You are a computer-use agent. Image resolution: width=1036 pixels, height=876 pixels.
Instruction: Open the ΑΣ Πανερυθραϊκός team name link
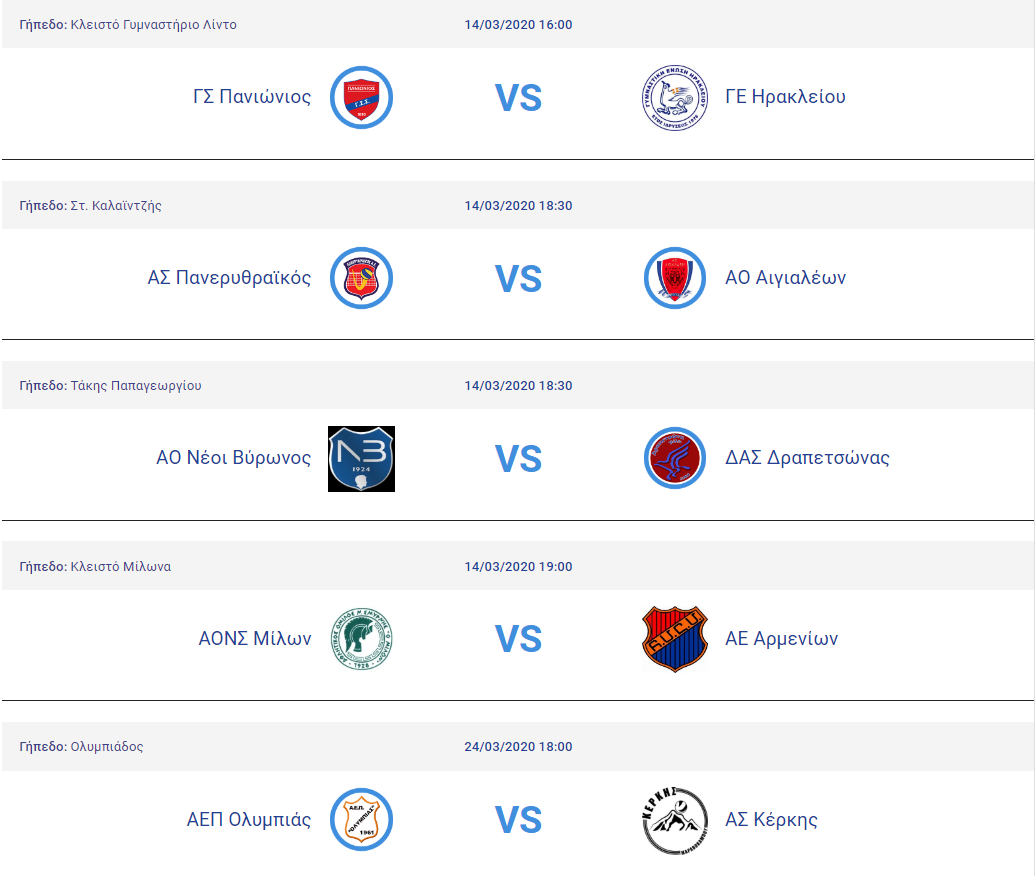(x=229, y=278)
